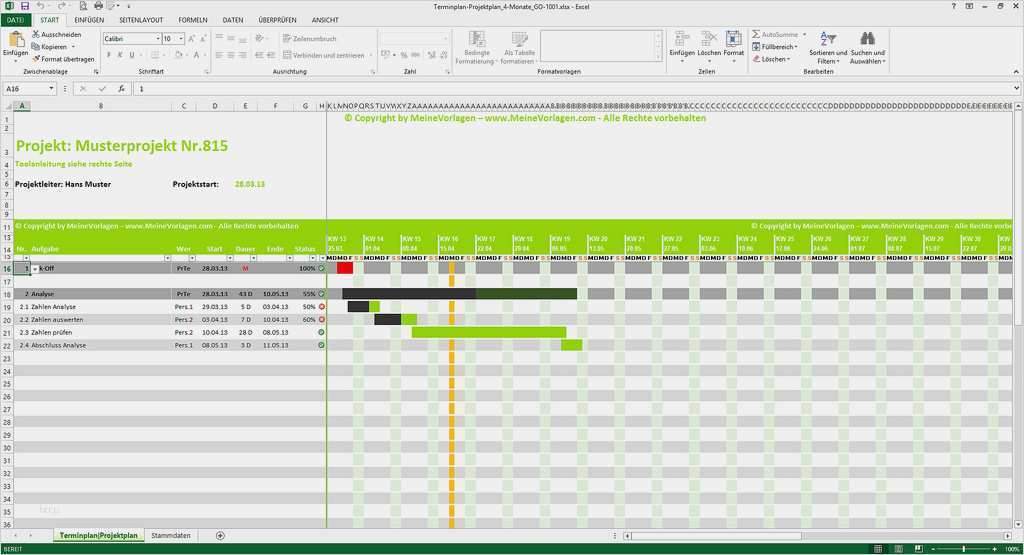Click the red kick-off Gantt bar
The height and width of the screenshot is (555, 1024).
coord(345,268)
